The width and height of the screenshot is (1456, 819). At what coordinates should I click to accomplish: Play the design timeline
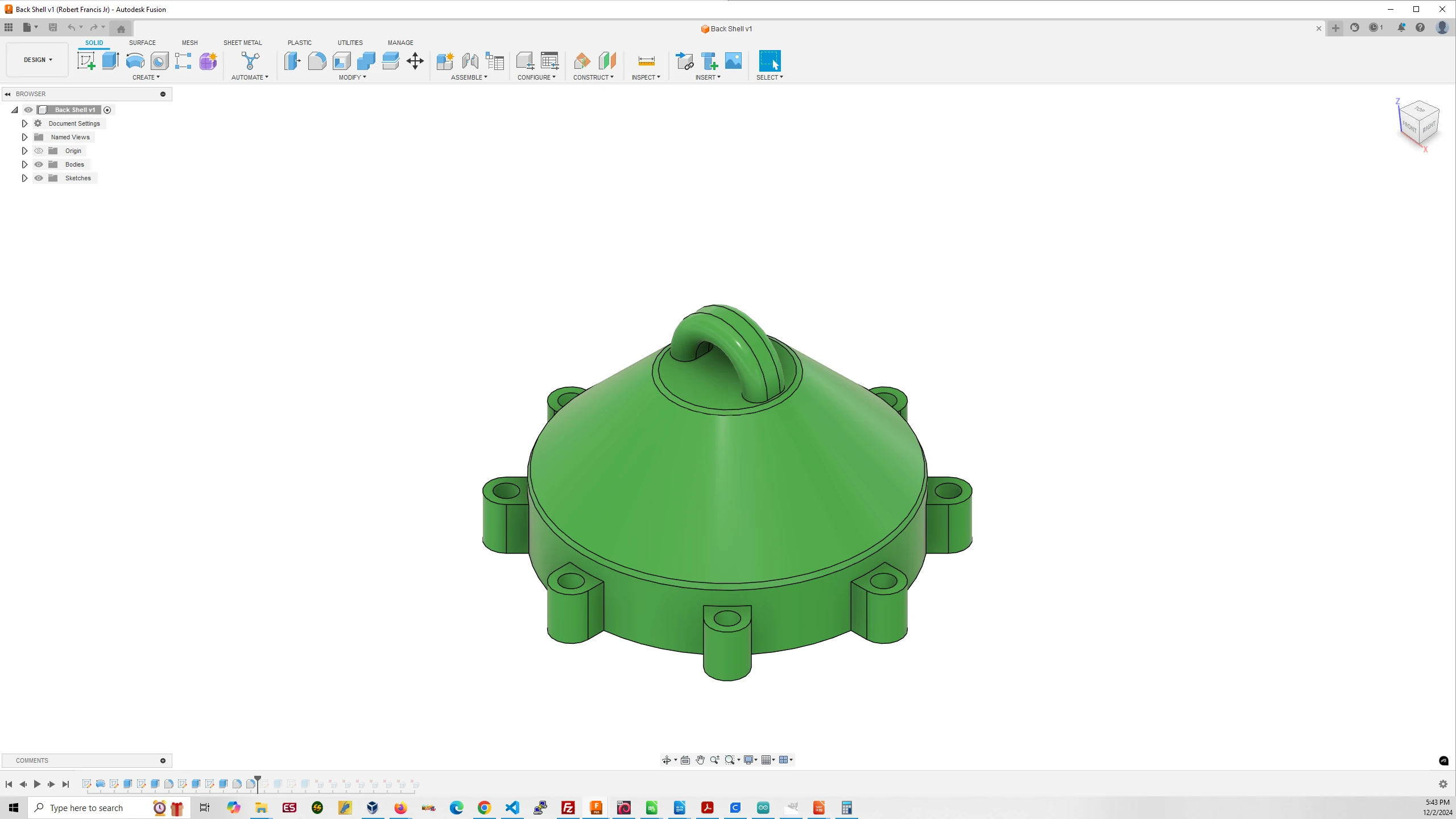37,784
